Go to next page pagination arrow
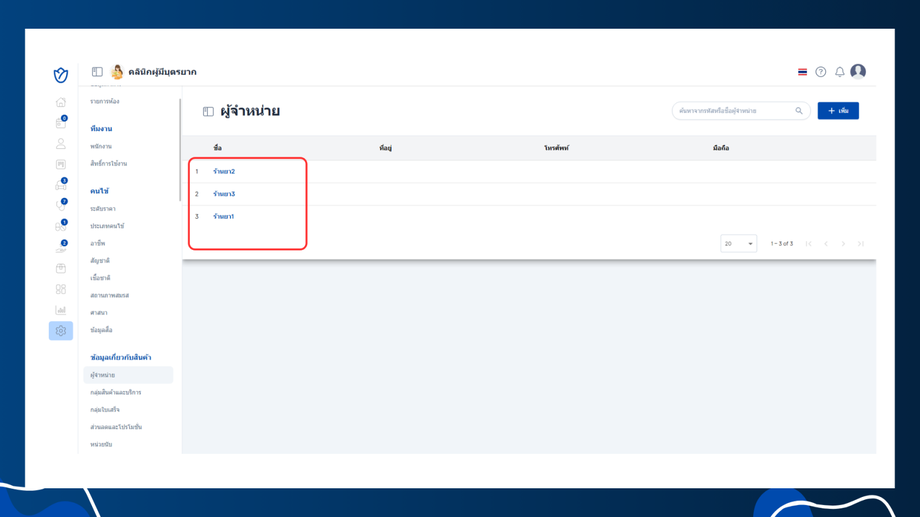Screen dimensions: 920x517 tap(843, 244)
